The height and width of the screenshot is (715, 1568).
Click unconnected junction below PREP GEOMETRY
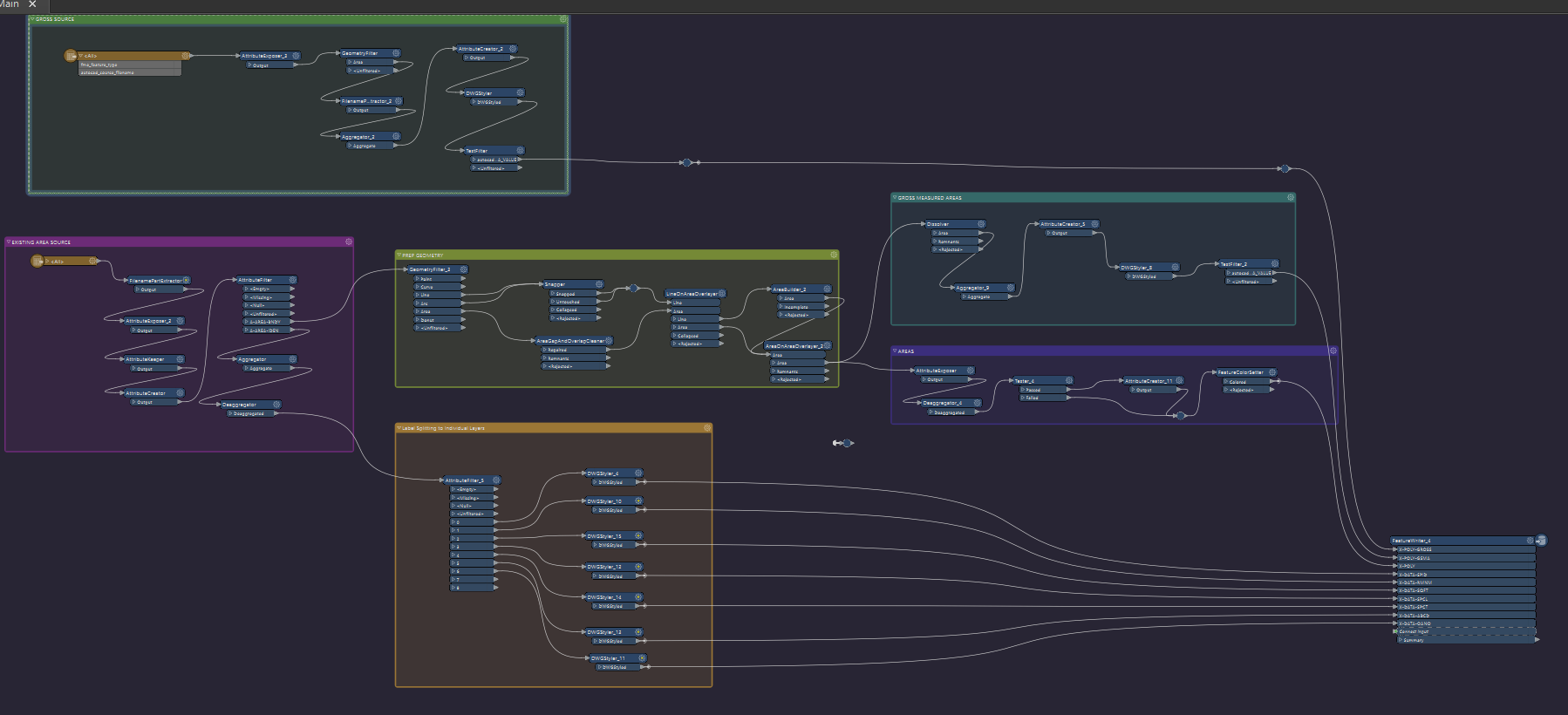847,443
